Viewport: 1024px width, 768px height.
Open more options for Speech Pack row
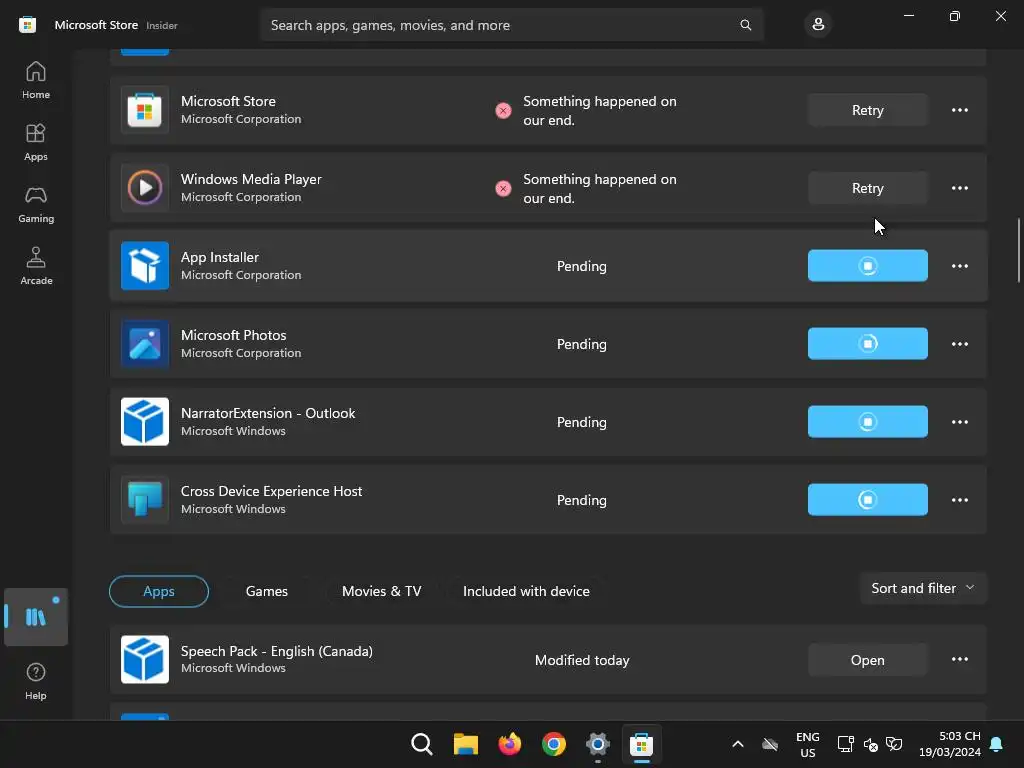coord(959,660)
